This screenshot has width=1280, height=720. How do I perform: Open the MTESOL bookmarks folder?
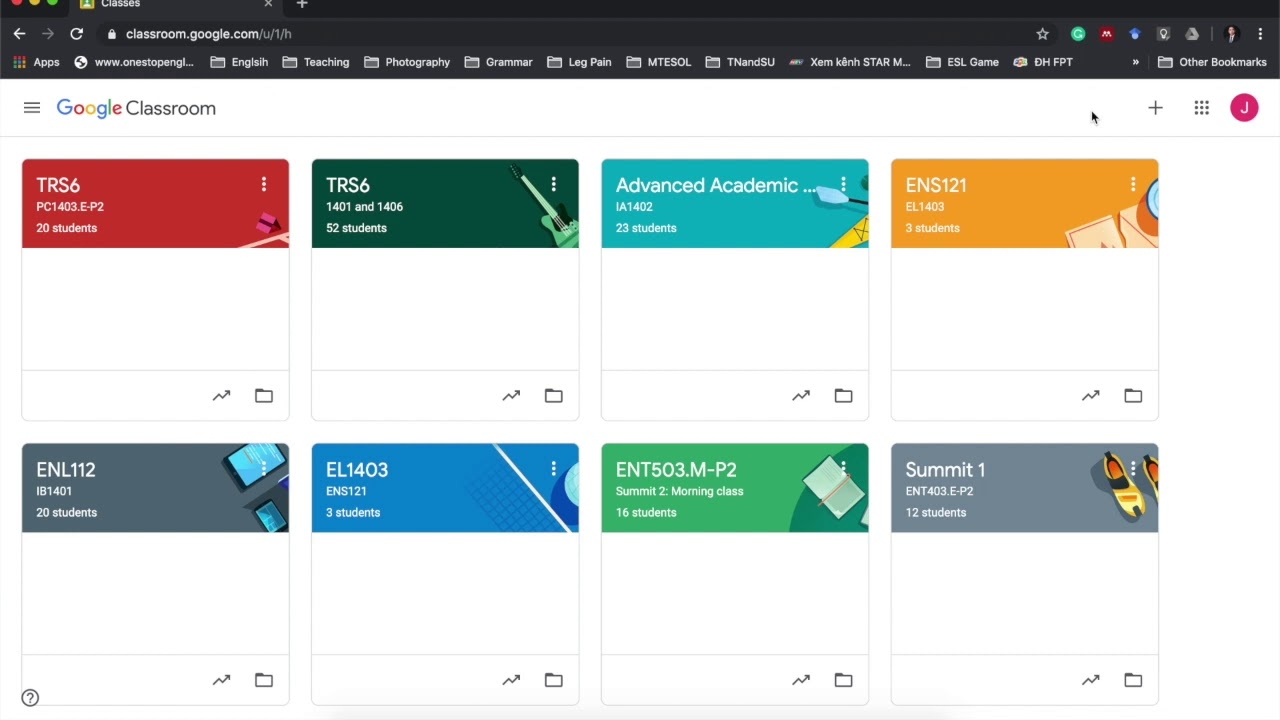pos(659,62)
